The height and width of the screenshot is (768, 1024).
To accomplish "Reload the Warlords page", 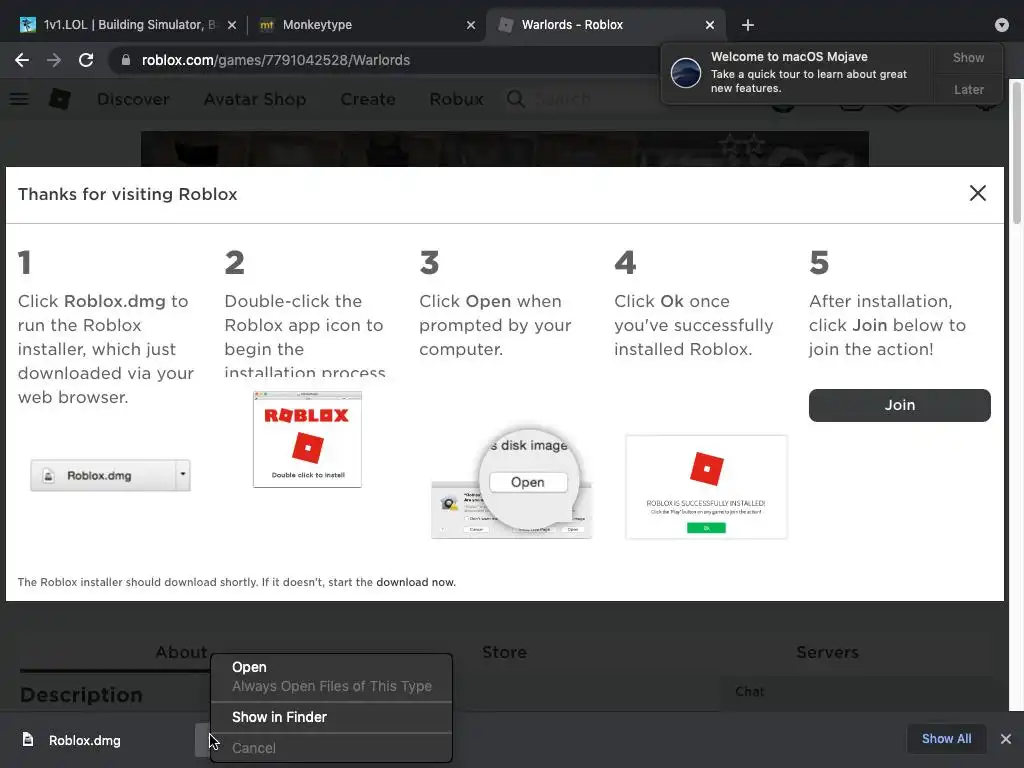I will tap(86, 60).
